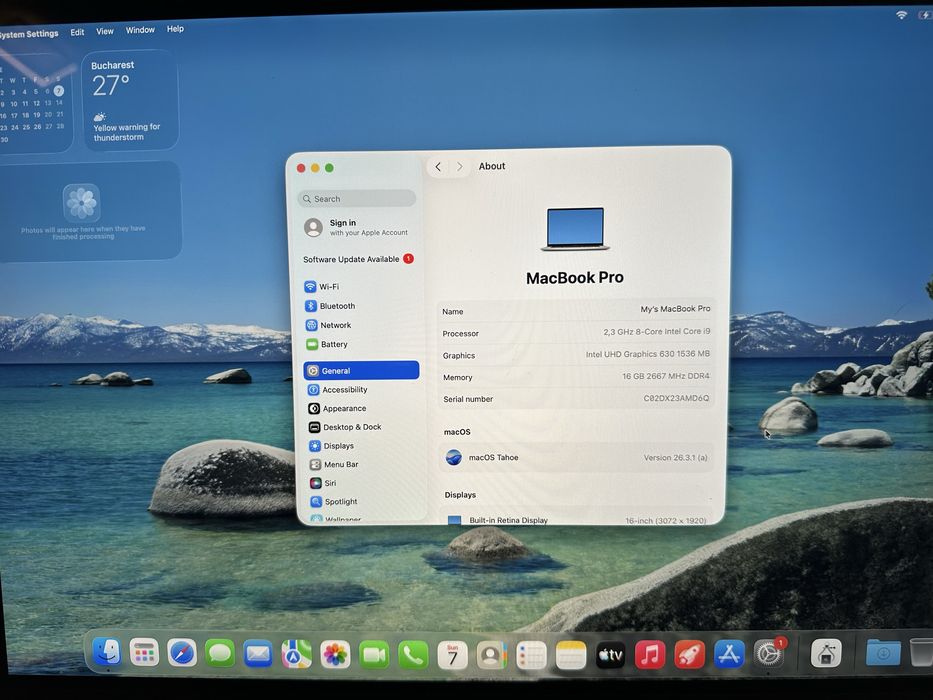Open System Settings icon in Dock
The height and width of the screenshot is (700, 933).
tap(769, 654)
